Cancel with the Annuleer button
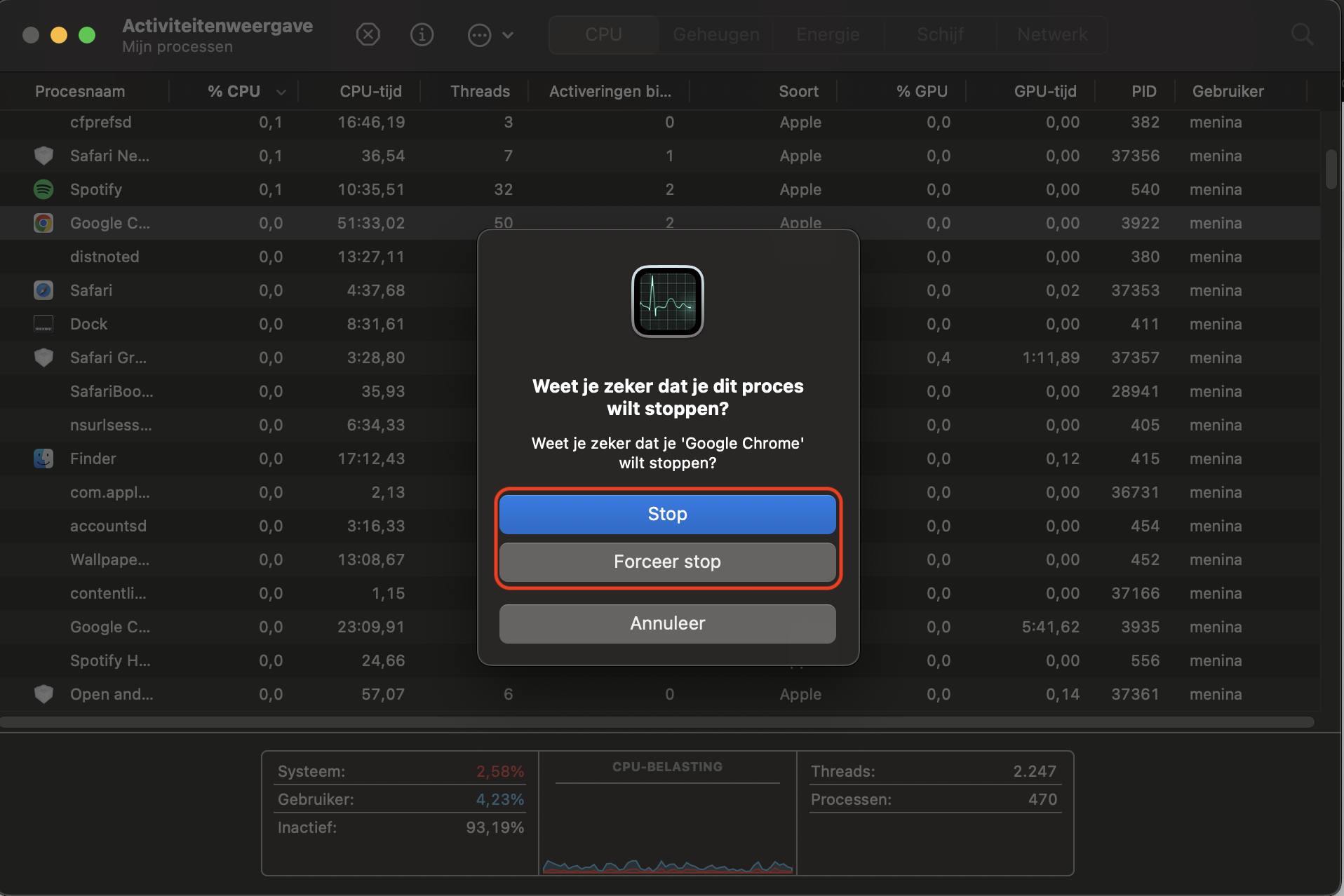Screen dimensions: 1344x896 pos(667,623)
